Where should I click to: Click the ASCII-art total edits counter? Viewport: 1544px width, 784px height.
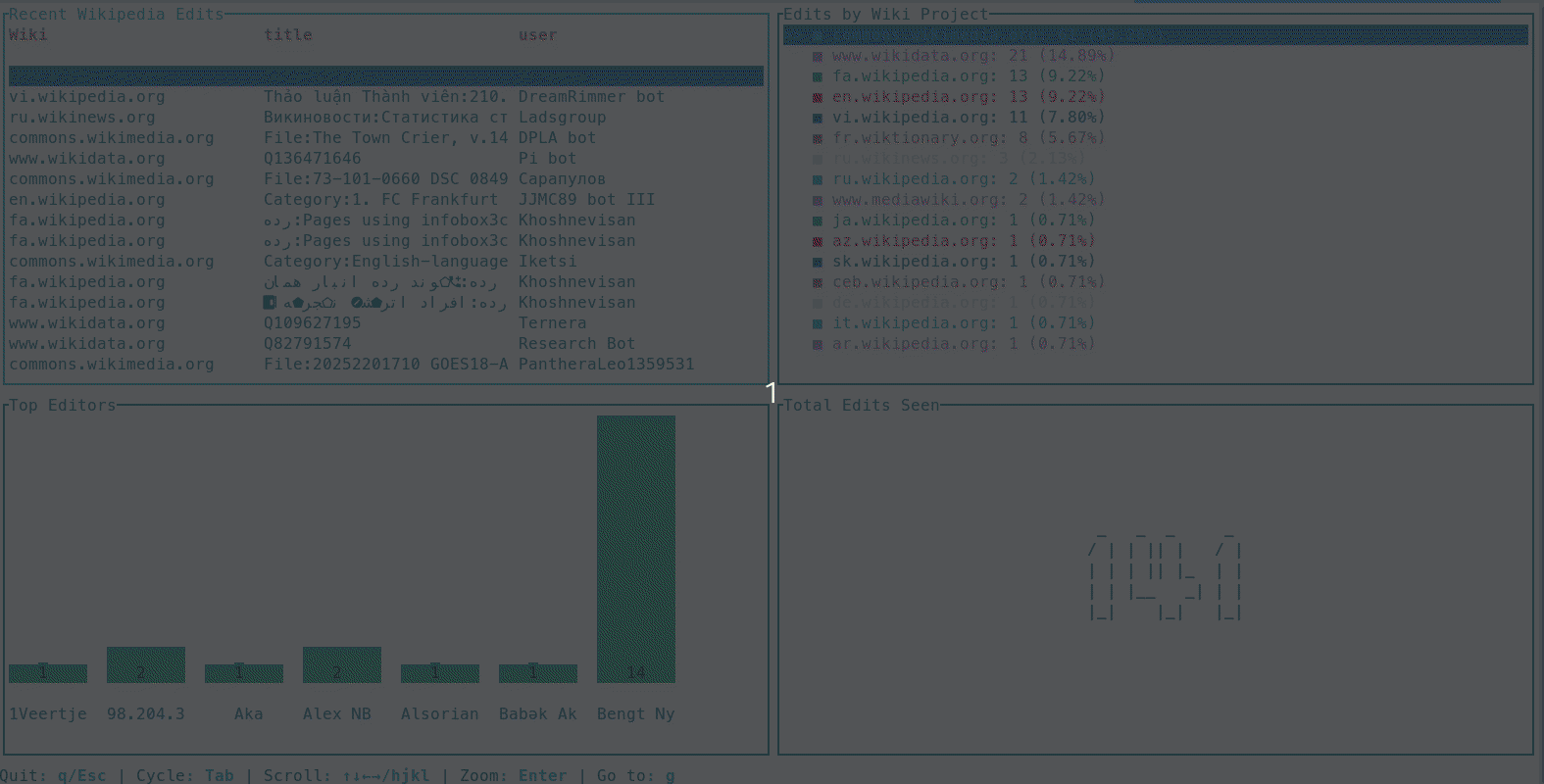click(1165, 578)
